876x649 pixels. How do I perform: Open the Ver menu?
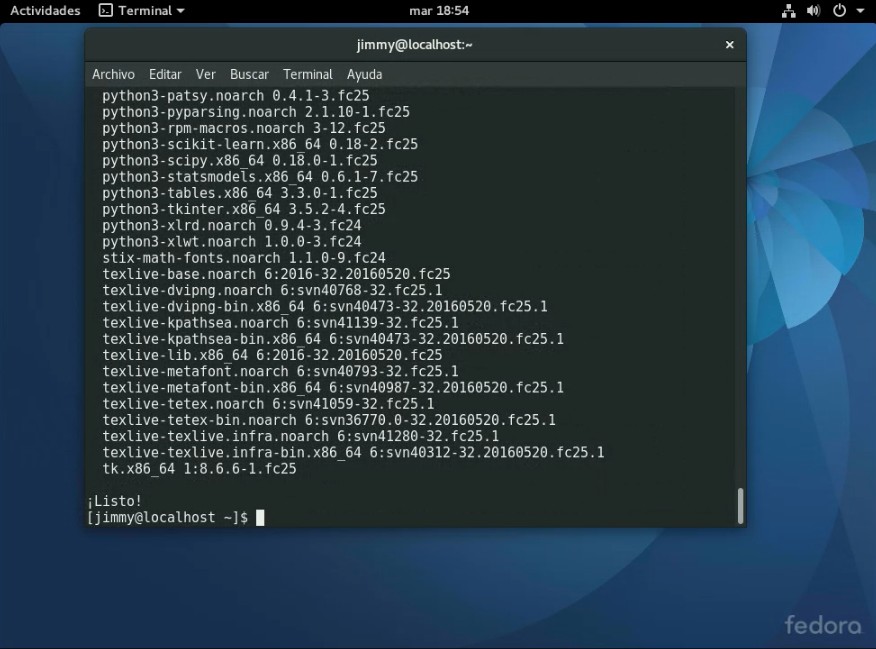[206, 74]
